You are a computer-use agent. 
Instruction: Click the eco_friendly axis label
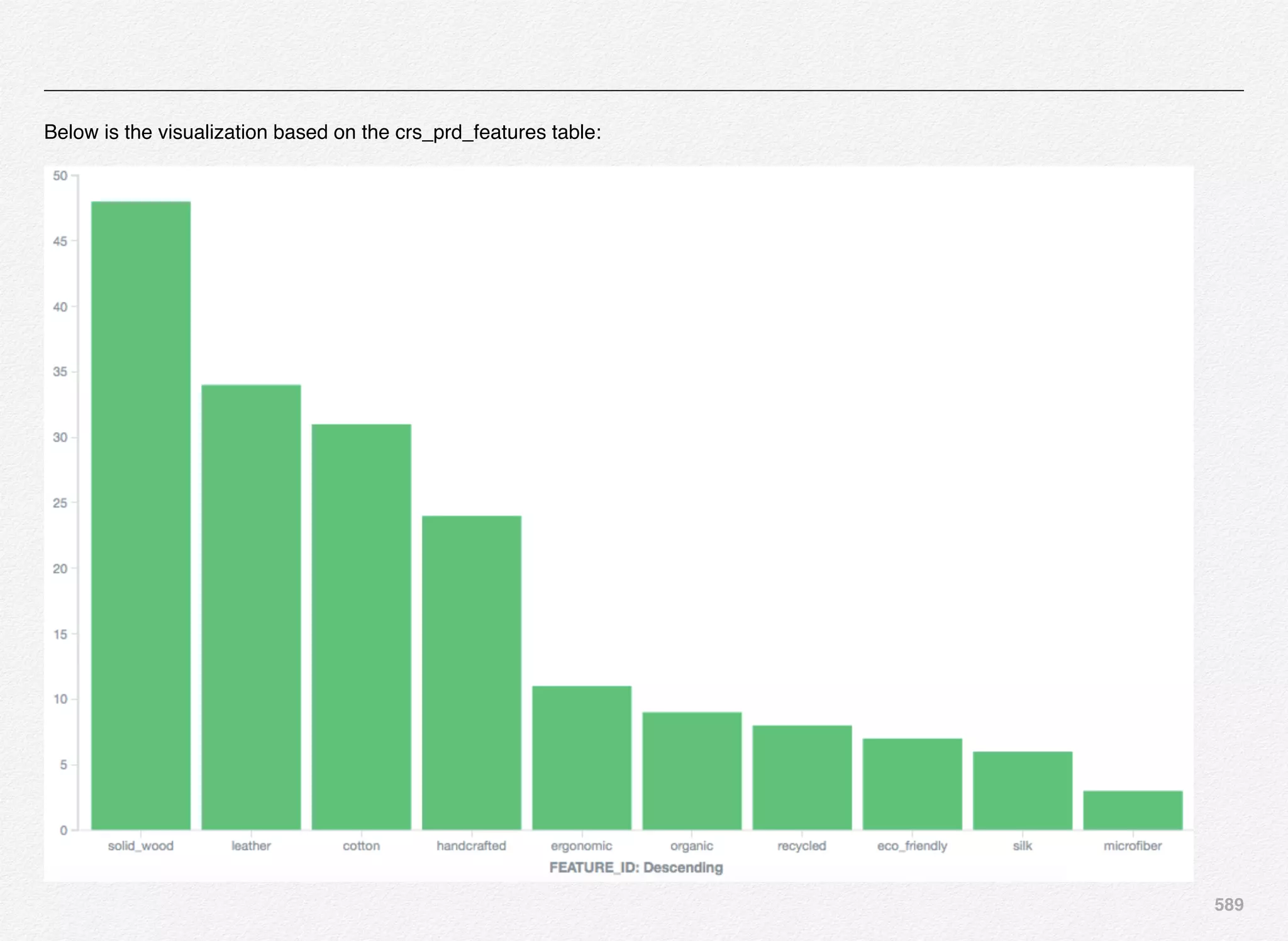913,847
